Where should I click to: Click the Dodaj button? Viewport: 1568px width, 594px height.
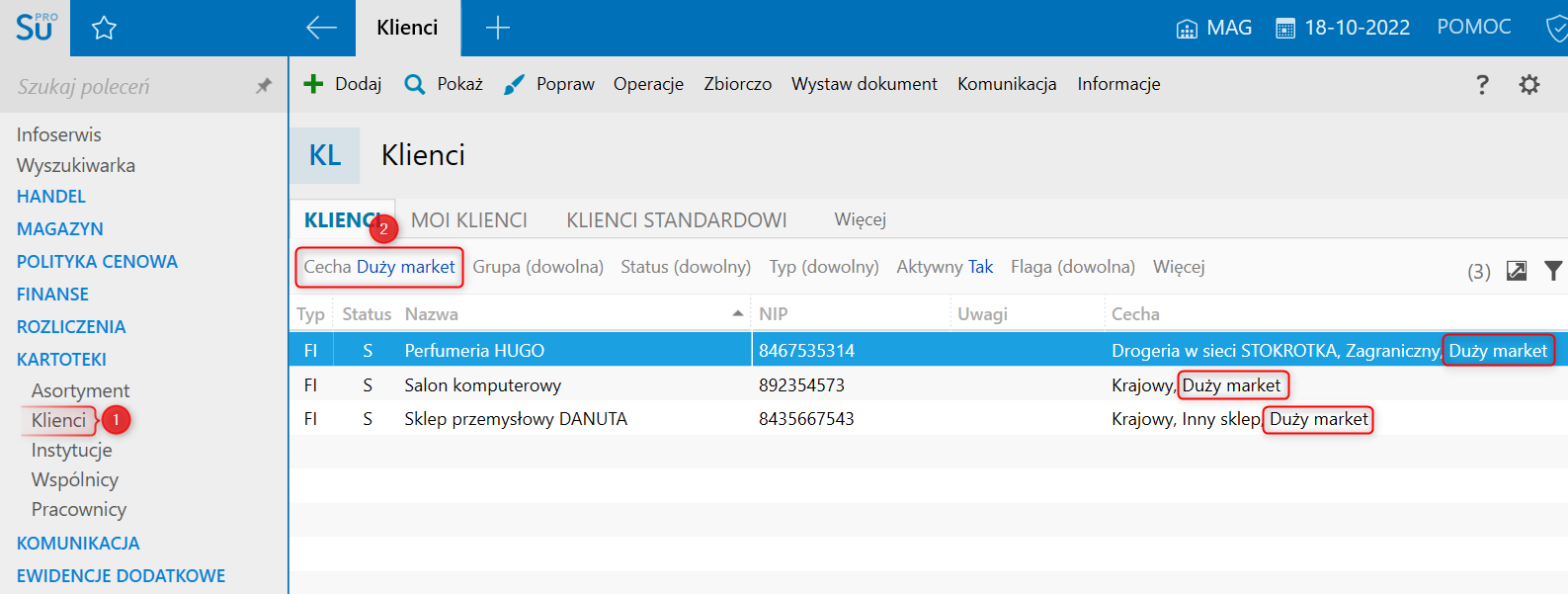point(343,84)
